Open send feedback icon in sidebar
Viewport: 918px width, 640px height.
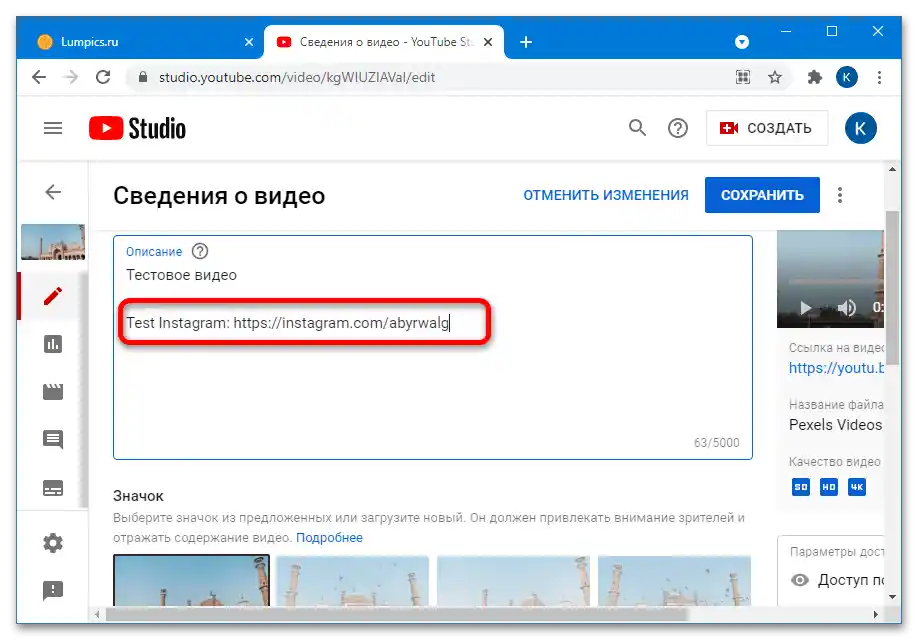pos(53,590)
